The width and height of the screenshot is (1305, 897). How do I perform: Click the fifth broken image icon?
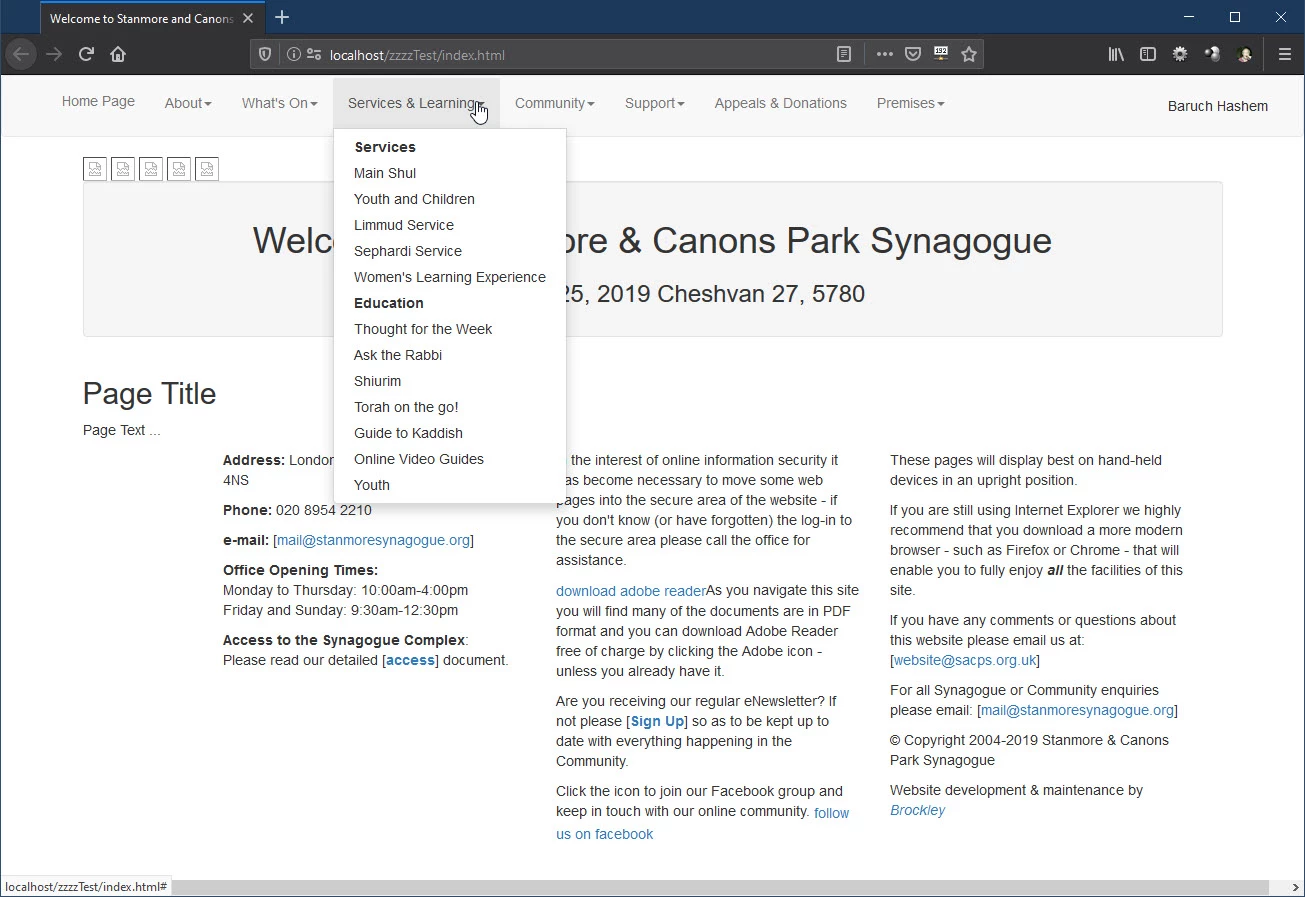tap(207, 169)
